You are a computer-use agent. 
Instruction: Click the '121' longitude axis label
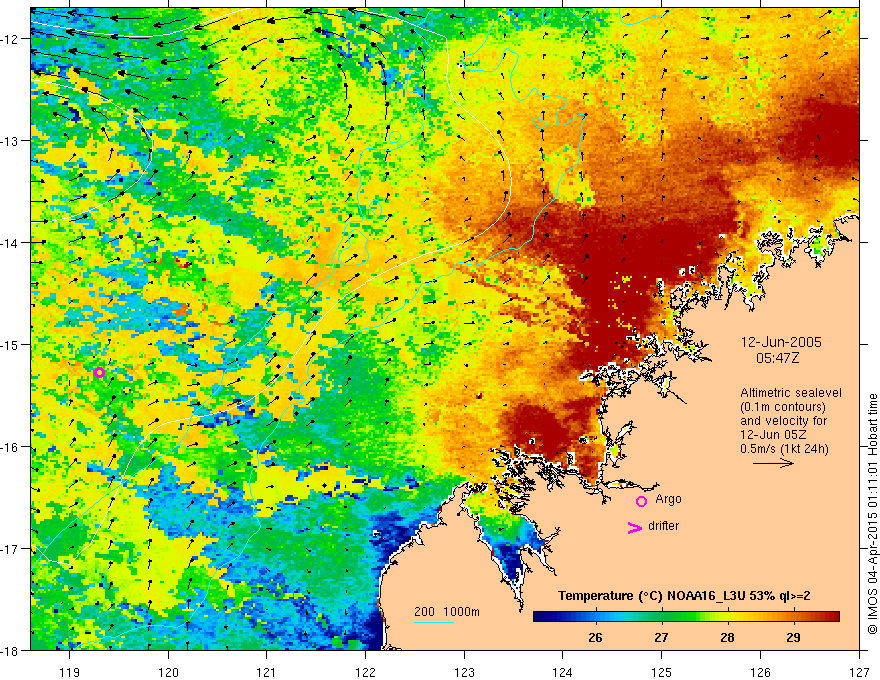(x=267, y=673)
